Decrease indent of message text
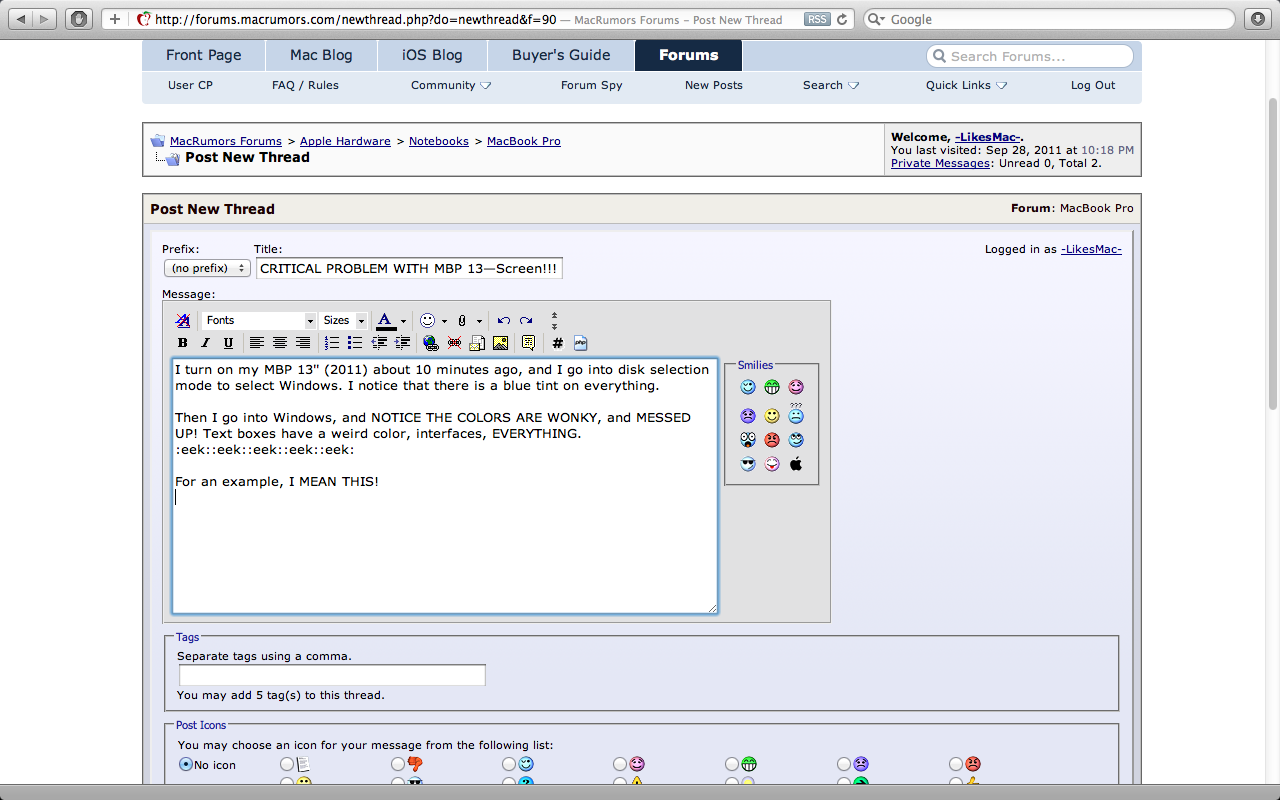Viewport: 1280px width, 800px height. (379, 343)
